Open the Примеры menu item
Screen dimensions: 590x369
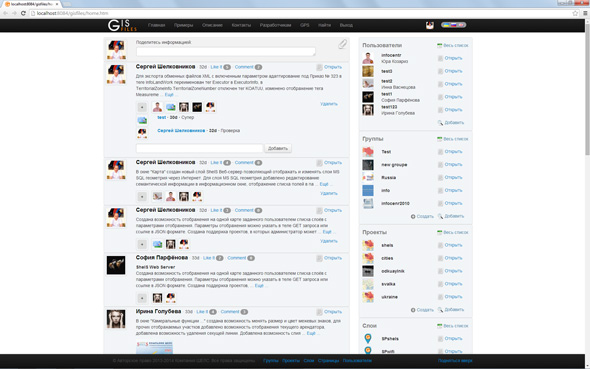pyautogui.click(x=184, y=25)
